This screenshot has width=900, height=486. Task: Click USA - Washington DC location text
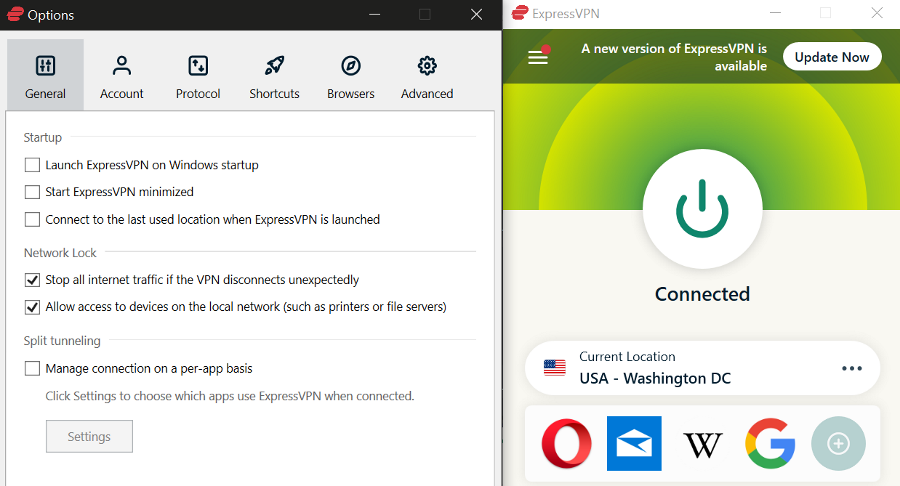pos(655,379)
